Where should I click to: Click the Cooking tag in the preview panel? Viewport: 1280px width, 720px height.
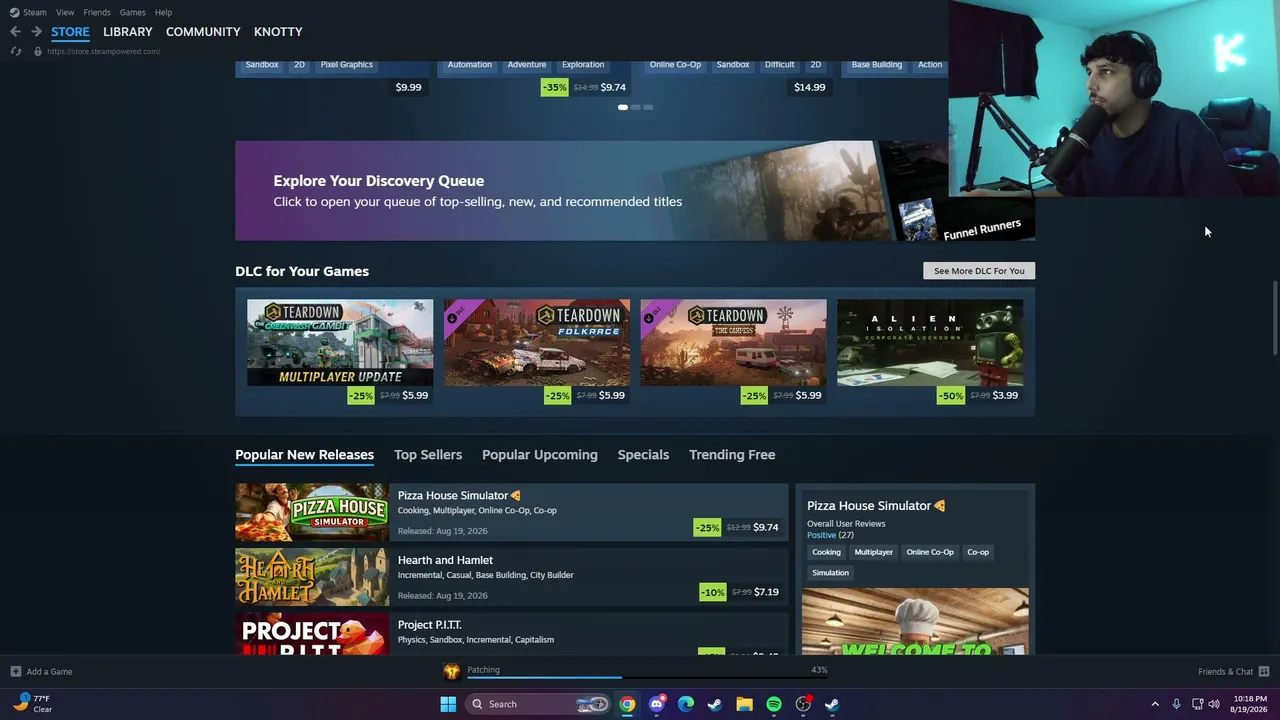pos(826,552)
